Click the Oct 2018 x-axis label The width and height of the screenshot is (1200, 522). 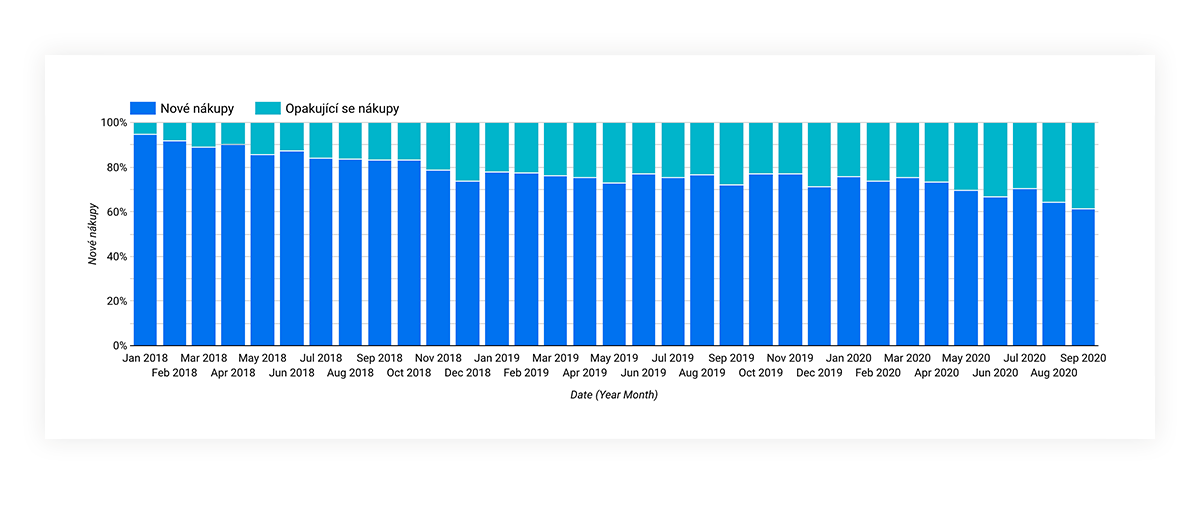(409, 373)
